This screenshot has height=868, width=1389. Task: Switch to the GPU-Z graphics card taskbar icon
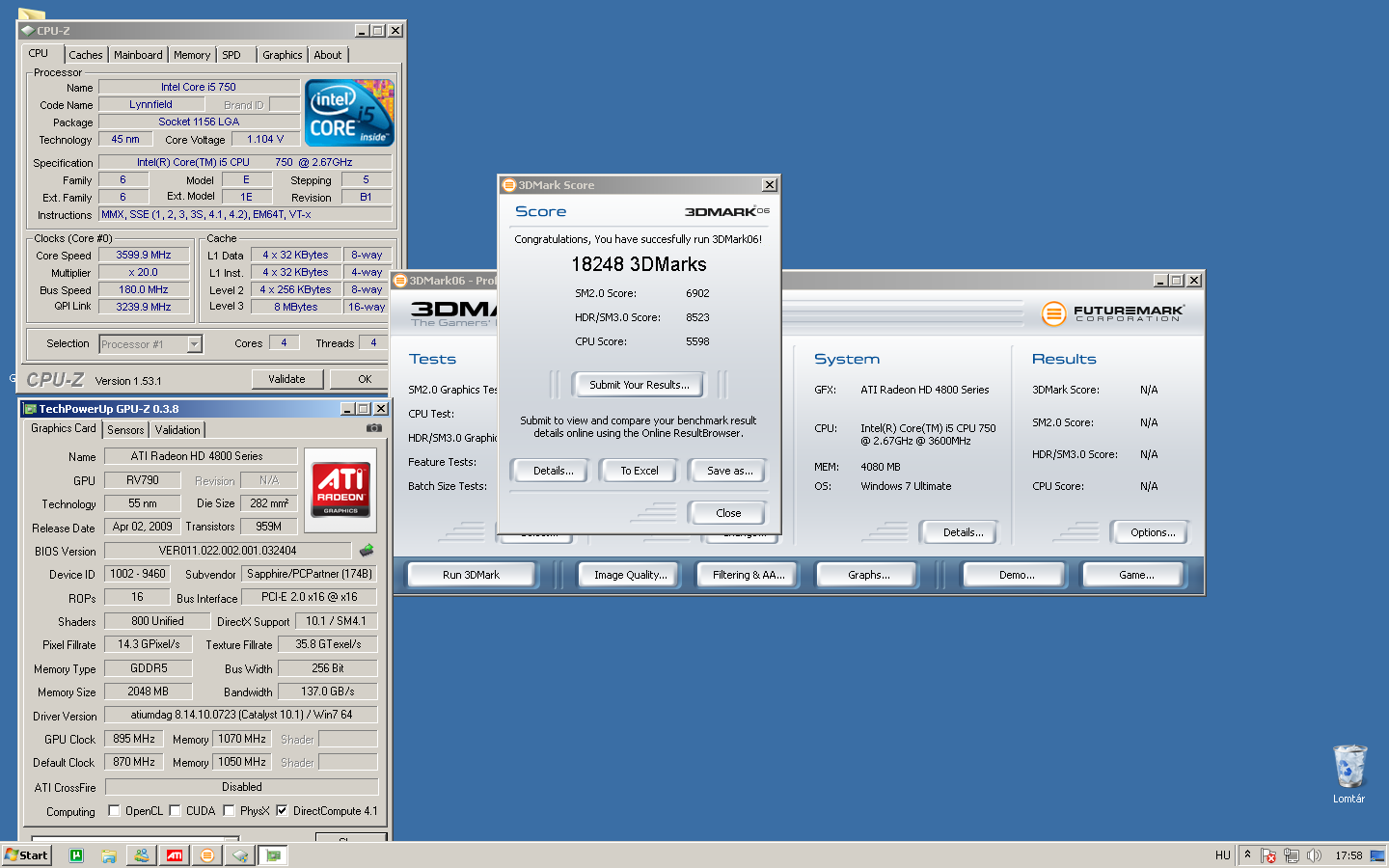tap(274, 855)
